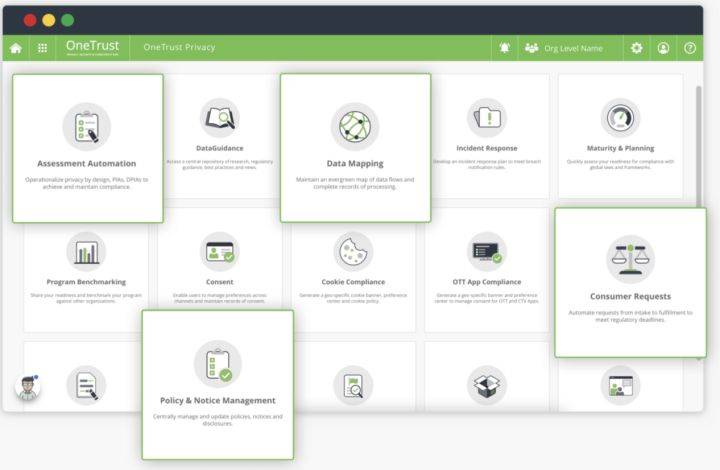Open the window with person icon tile
Image resolution: width=720 pixels, height=470 pixels.
pyautogui.click(x=620, y=385)
